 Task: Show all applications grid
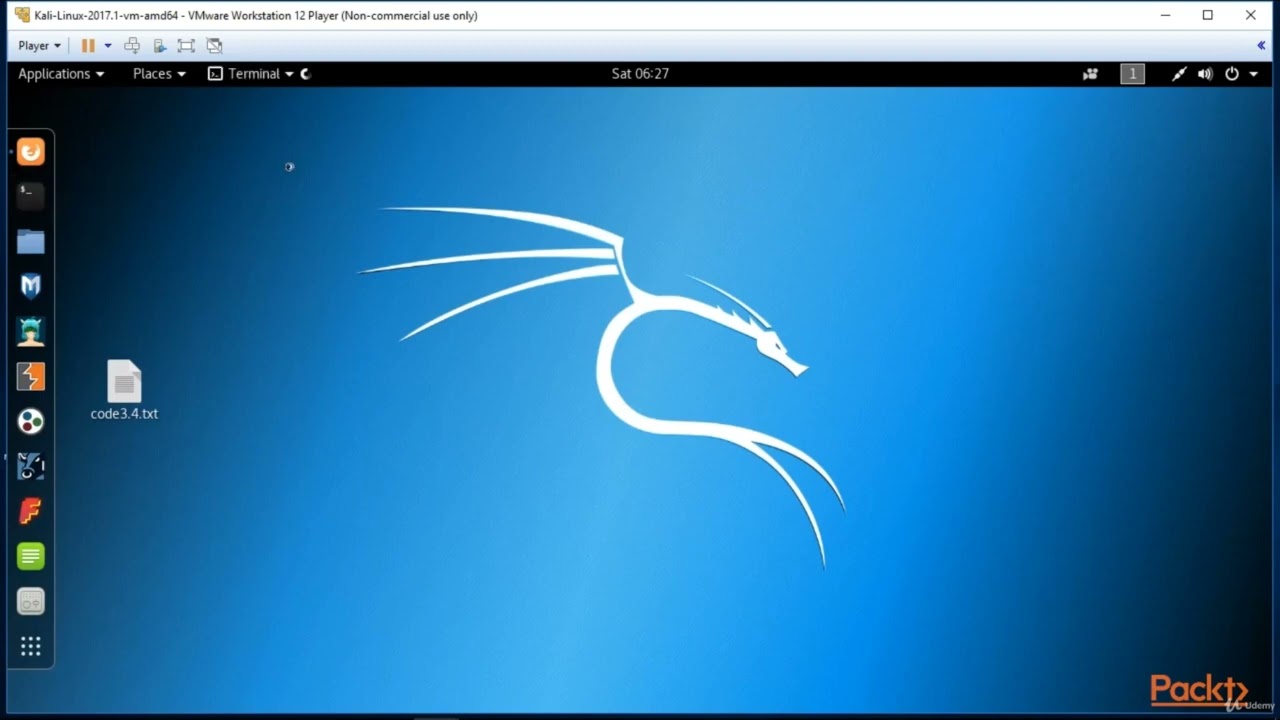click(31, 647)
